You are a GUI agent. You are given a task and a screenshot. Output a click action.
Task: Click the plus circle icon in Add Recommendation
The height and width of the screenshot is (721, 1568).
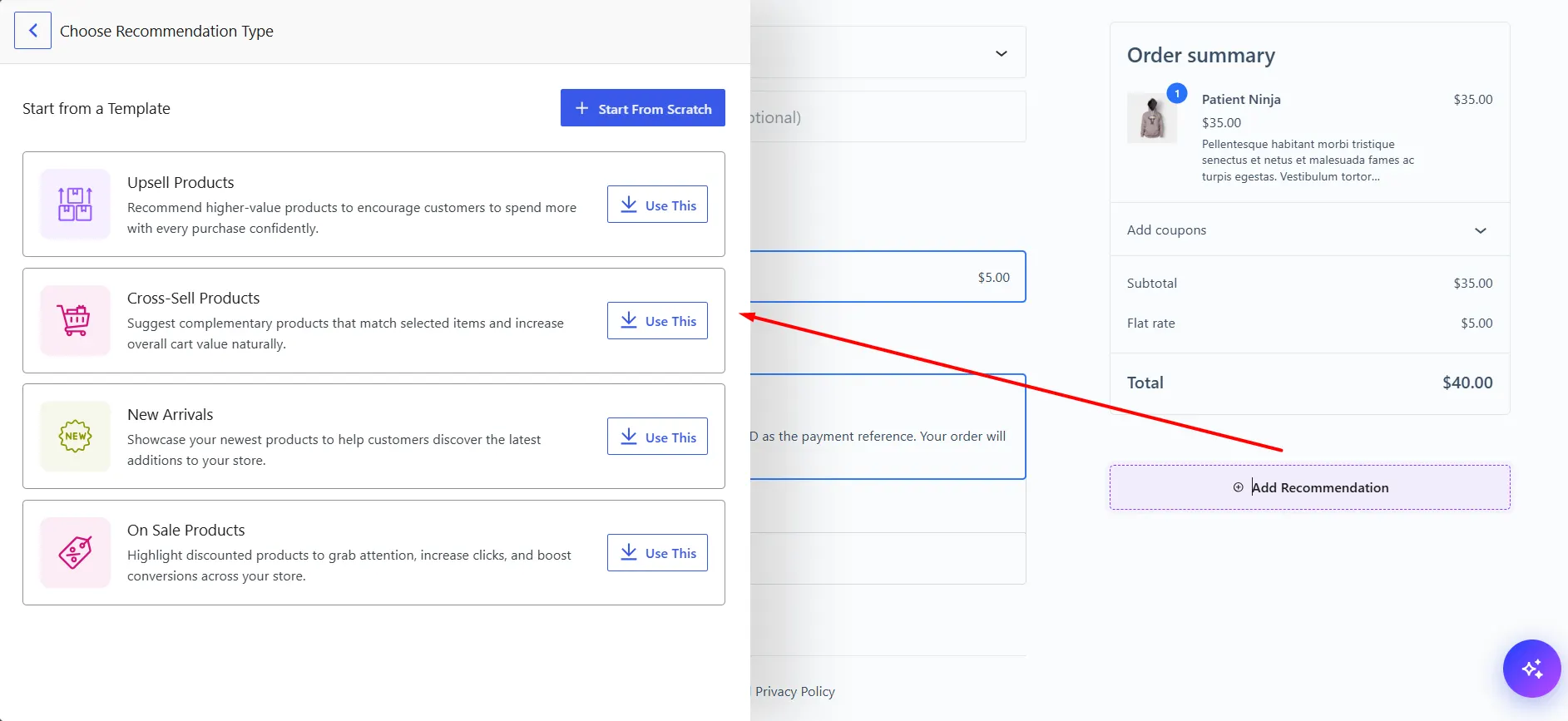tap(1238, 487)
